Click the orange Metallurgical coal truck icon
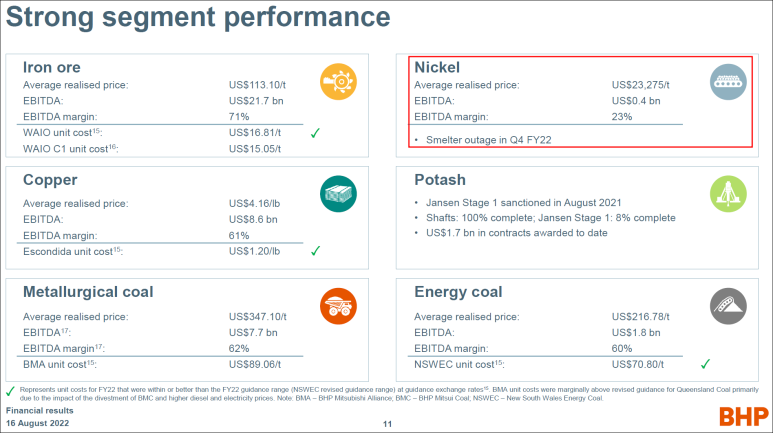The width and height of the screenshot is (773, 433). pos(338,306)
